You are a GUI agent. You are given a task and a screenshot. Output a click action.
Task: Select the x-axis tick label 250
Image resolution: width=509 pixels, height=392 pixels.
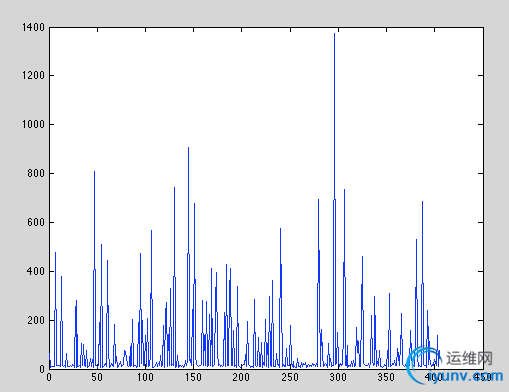pos(290,377)
